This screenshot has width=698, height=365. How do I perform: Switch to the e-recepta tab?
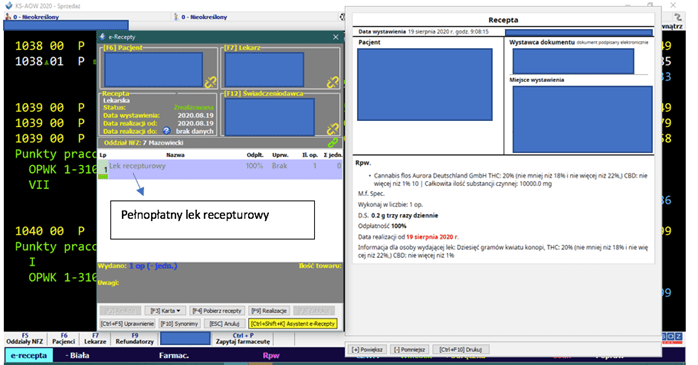[x=29, y=355]
